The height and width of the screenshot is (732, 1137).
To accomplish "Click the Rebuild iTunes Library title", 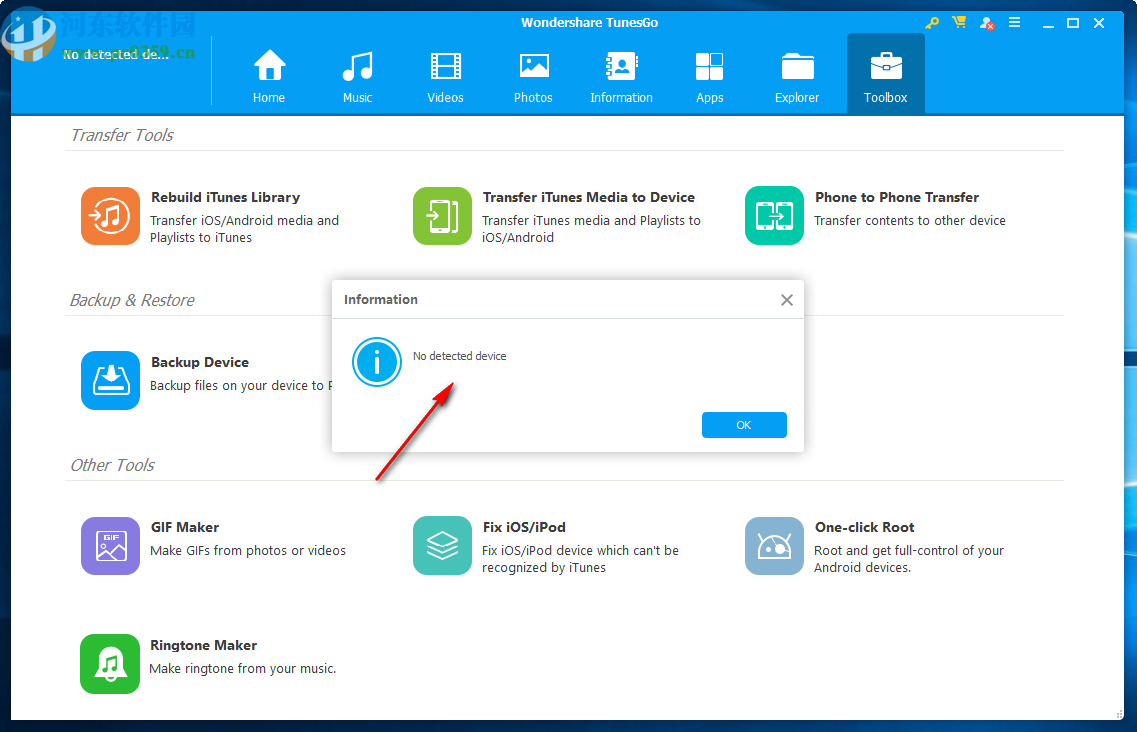I will click(226, 197).
